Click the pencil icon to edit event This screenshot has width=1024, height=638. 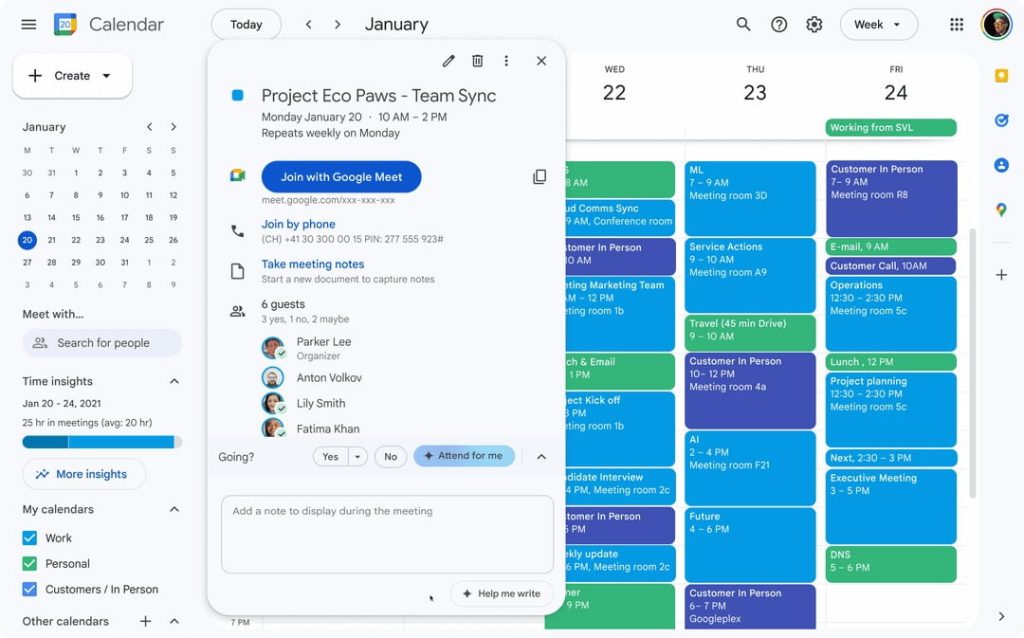[449, 61]
